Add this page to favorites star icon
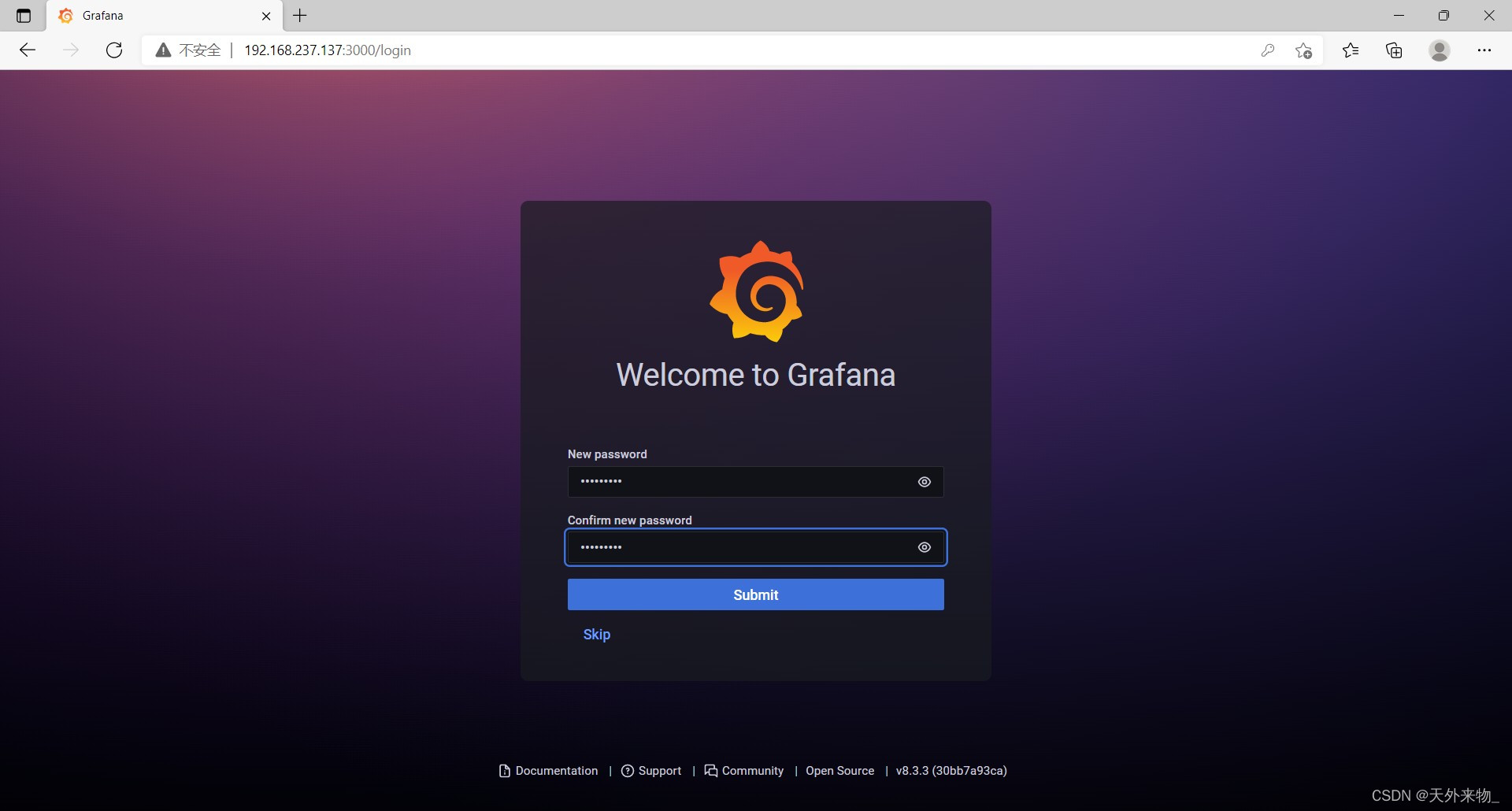This screenshot has height=811, width=1512. click(x=1303, y=50)
